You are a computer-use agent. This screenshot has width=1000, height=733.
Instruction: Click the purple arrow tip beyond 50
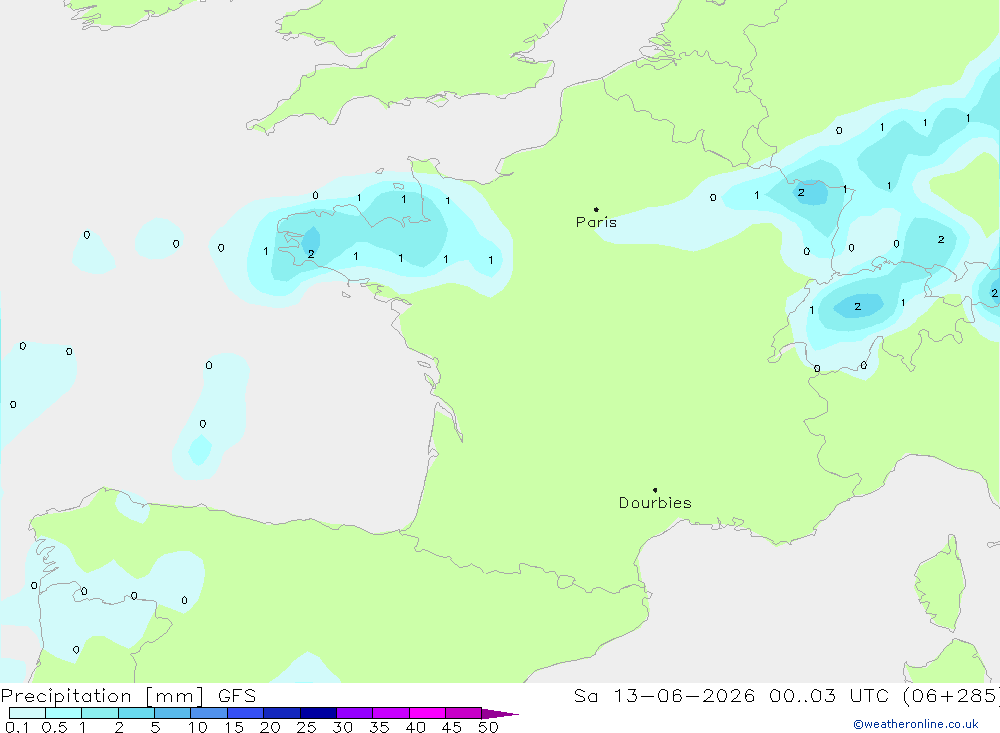coord(500,713)
